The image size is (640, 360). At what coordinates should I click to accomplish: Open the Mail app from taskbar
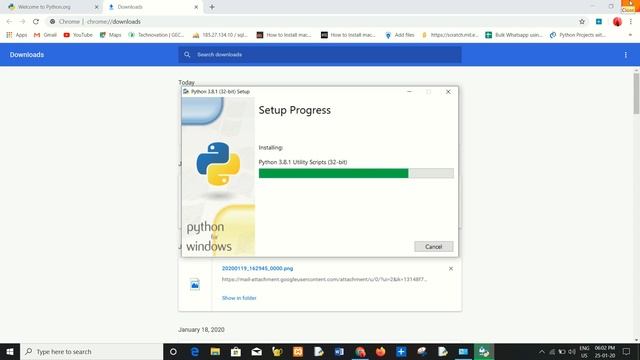tap(256, 351)
